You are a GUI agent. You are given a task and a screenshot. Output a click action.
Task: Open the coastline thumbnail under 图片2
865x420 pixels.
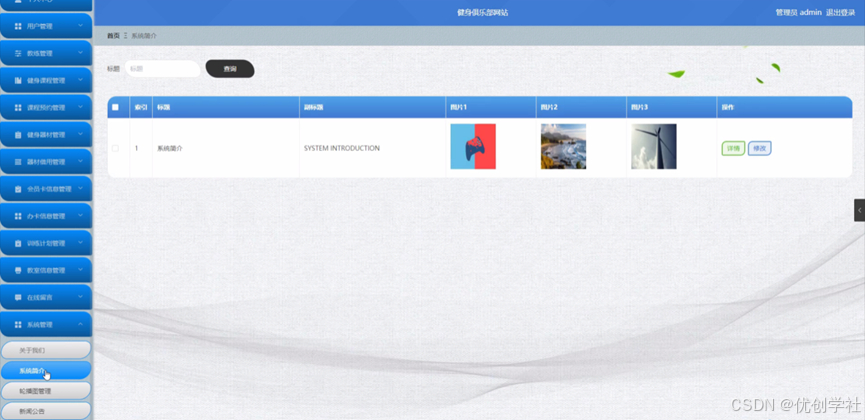563,146
